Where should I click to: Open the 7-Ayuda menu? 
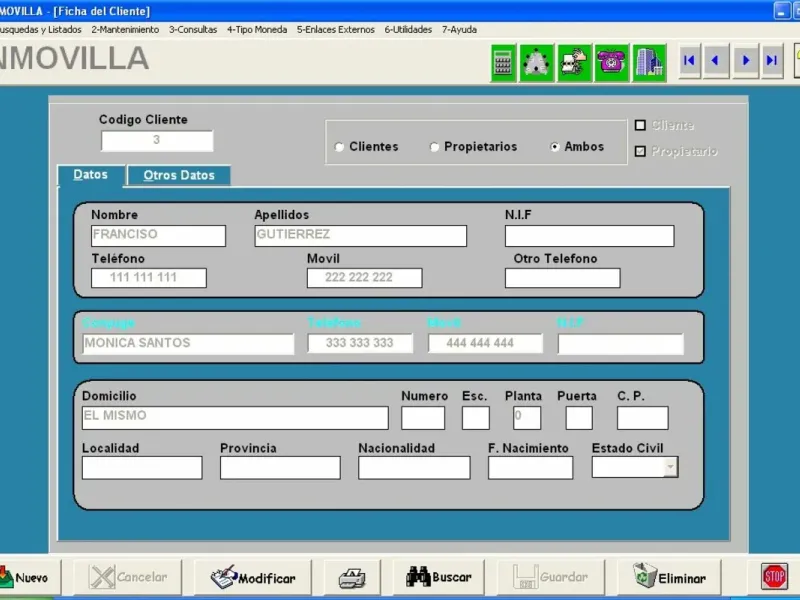tap(459, 30)
